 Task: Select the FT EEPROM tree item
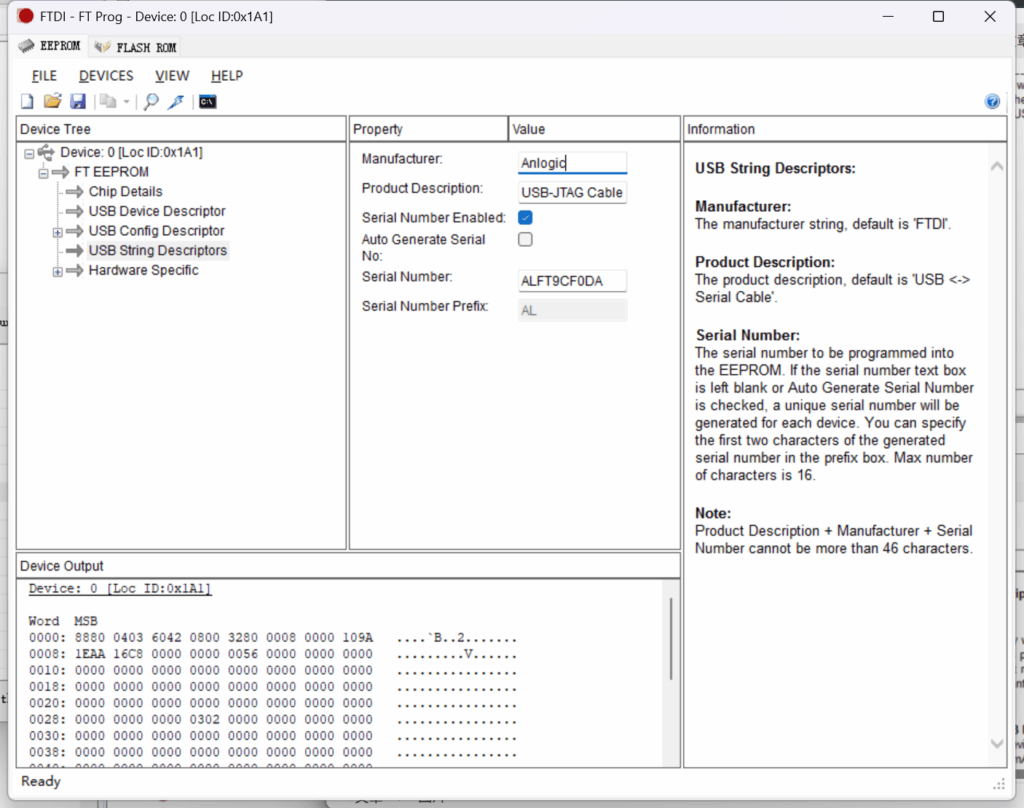tap(112, 172)
